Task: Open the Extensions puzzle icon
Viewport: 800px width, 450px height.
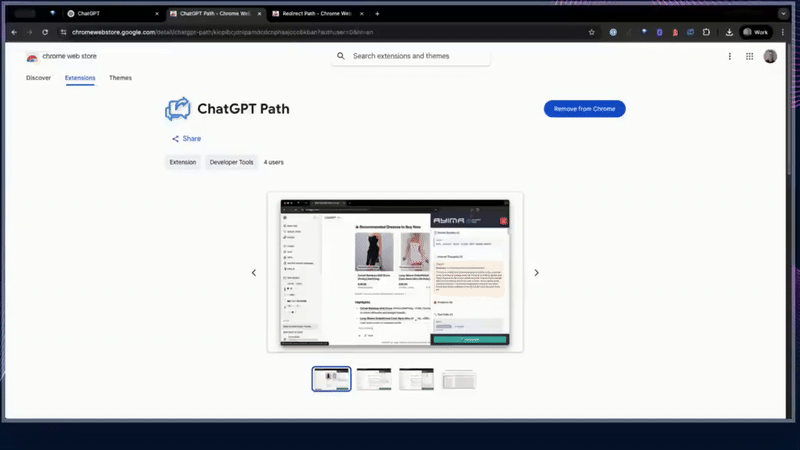Action: (706, 32)
